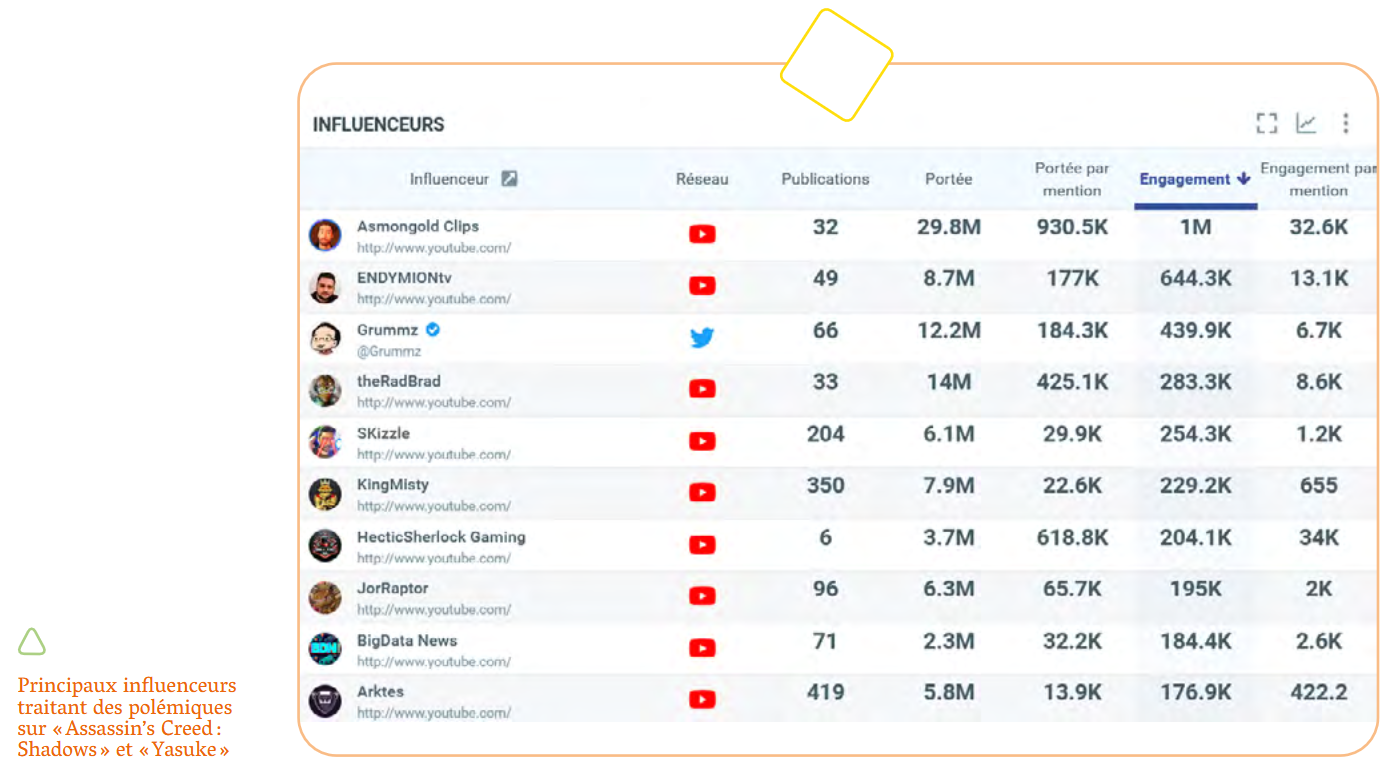Click BigData News avatar
Screen dimensions: 1398x772
point(325,649)
